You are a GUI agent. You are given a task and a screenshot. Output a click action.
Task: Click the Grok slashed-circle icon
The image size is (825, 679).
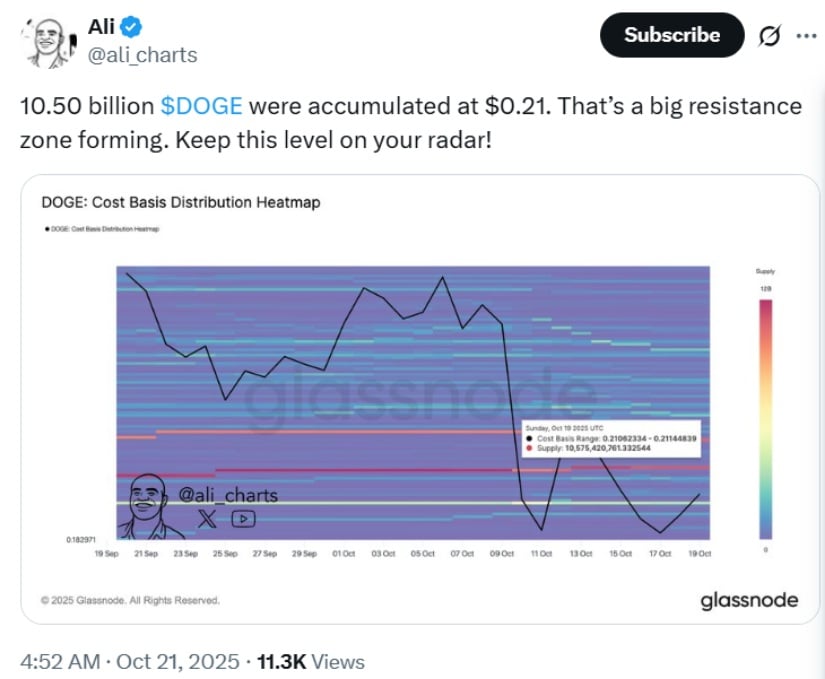point(769,35)
